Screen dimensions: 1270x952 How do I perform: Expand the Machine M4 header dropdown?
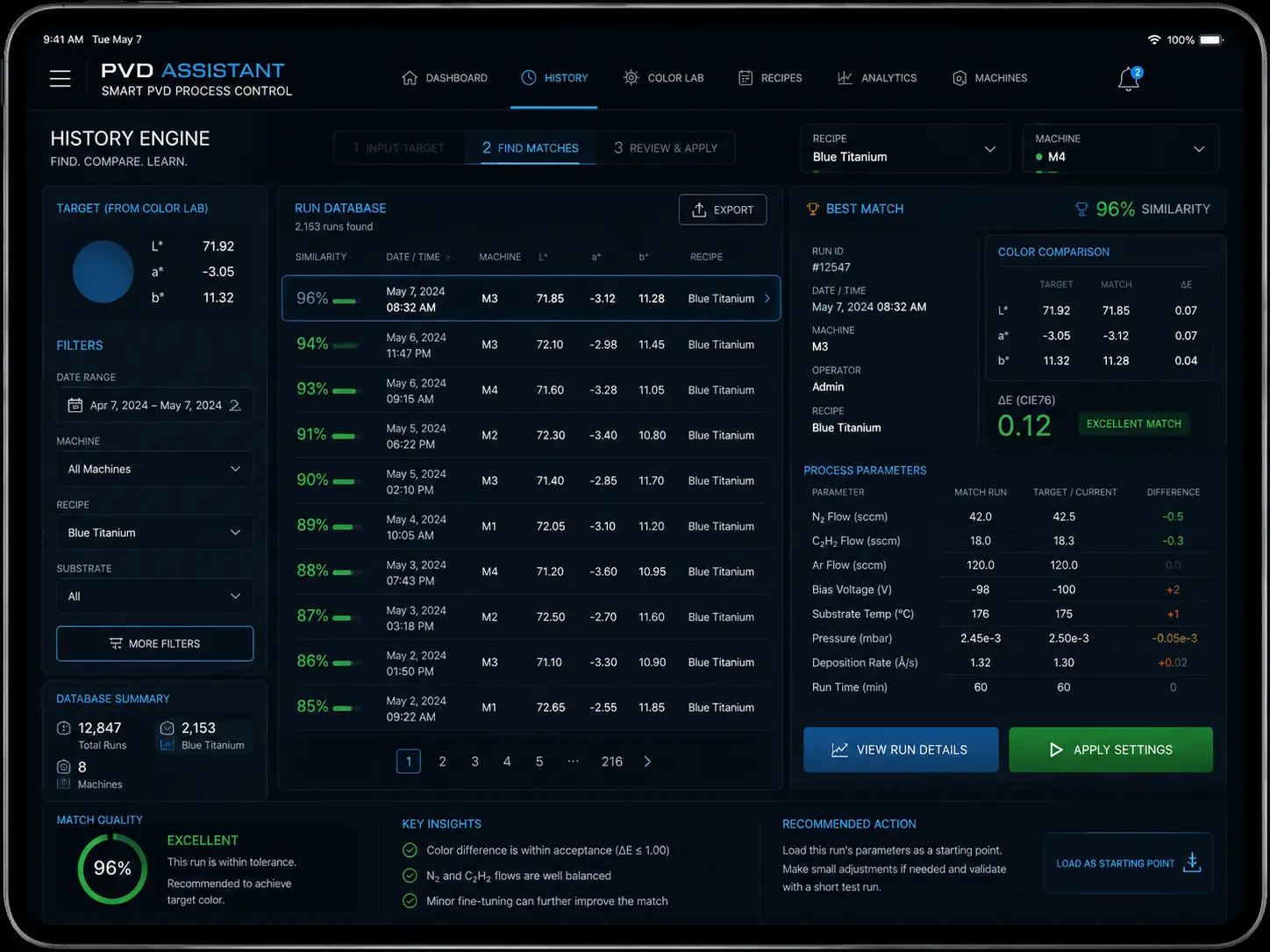point(1120,148)
